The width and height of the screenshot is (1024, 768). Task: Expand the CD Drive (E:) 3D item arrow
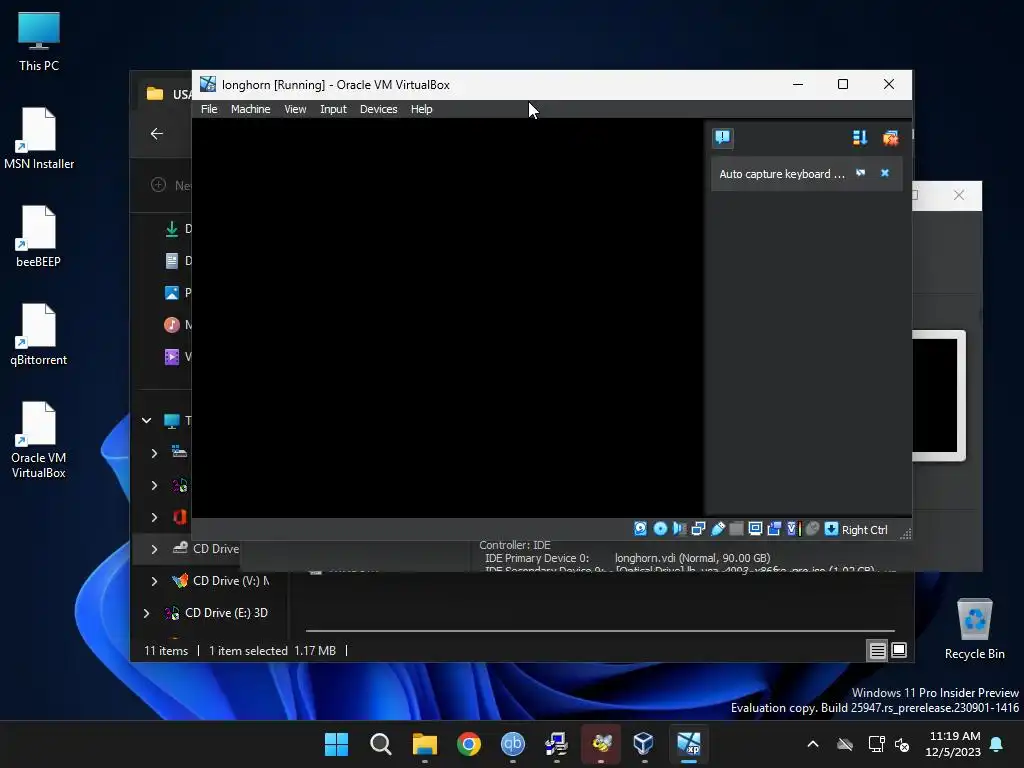tap(146, 613)
